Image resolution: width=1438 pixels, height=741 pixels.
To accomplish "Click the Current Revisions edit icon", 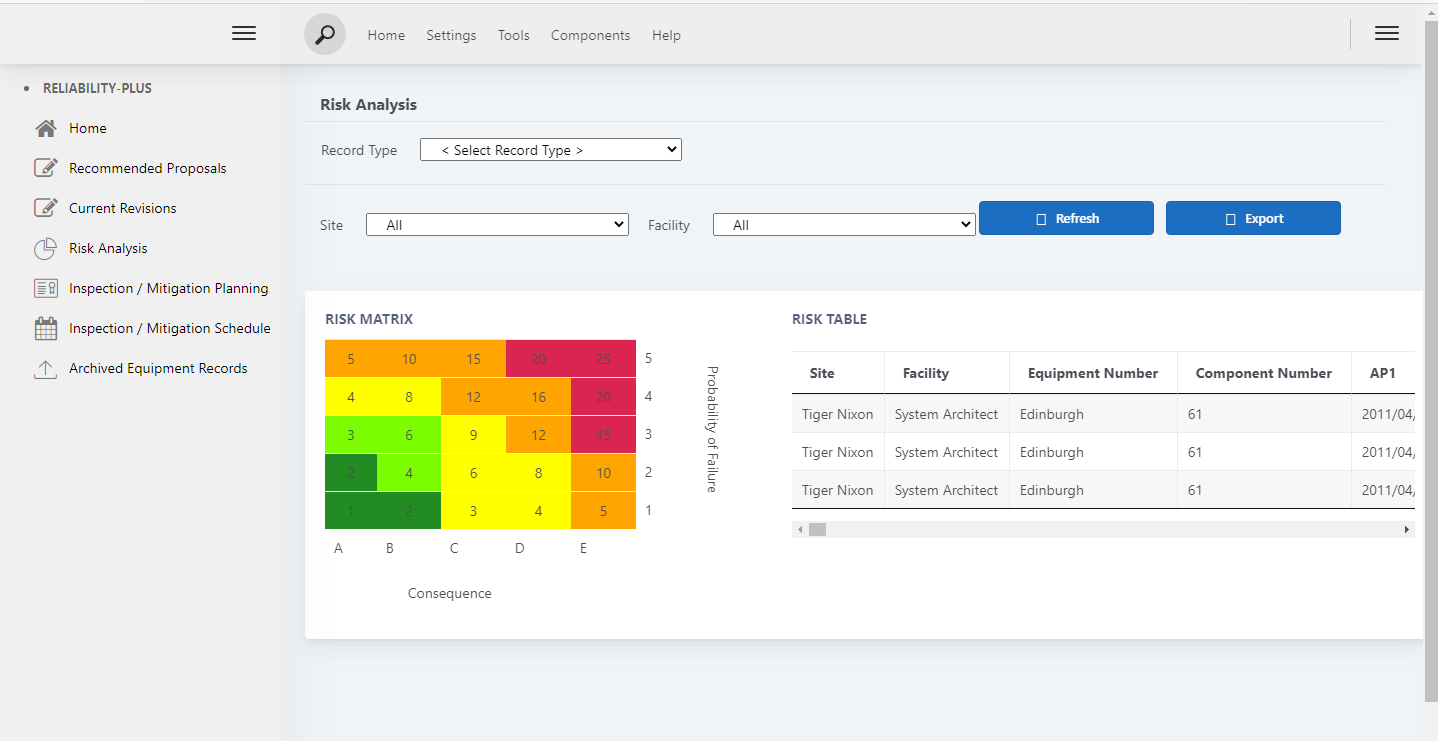I will click(45, 208).
